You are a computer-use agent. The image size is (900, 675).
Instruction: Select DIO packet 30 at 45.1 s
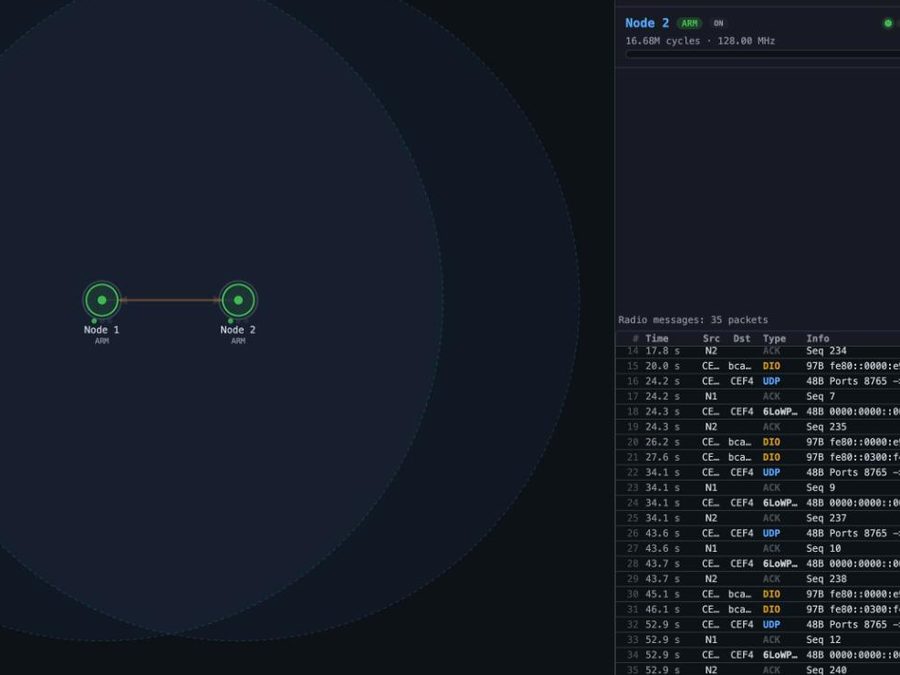[x=758, y=594]
